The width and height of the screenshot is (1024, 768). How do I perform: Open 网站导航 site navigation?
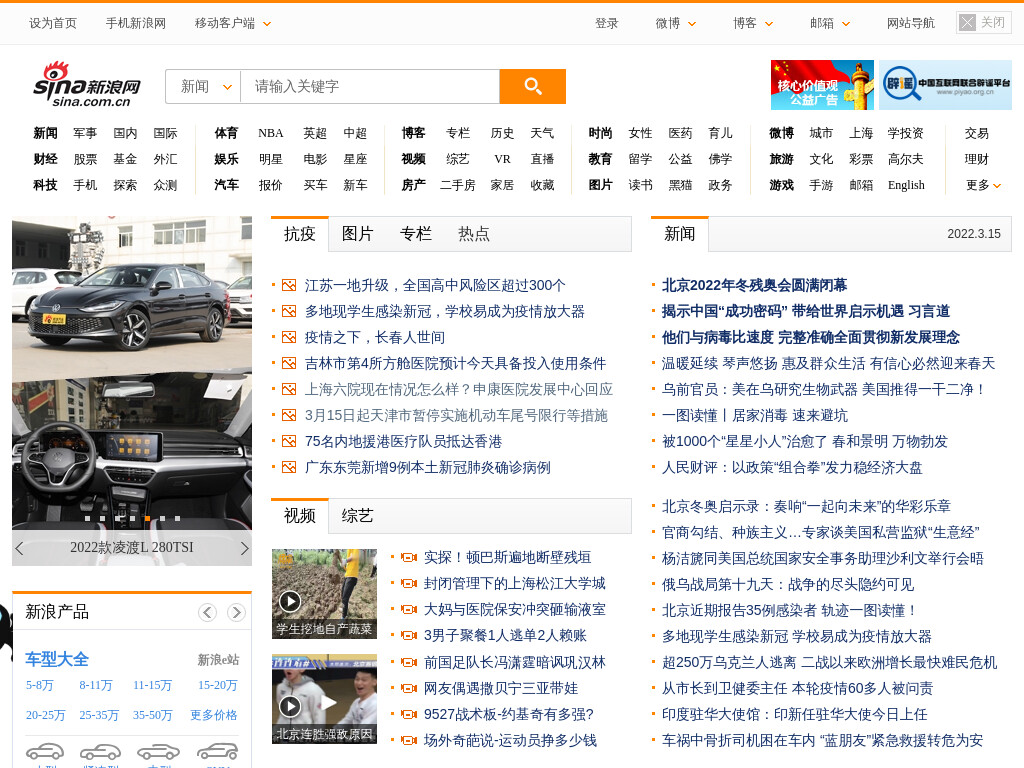[910, 24]
